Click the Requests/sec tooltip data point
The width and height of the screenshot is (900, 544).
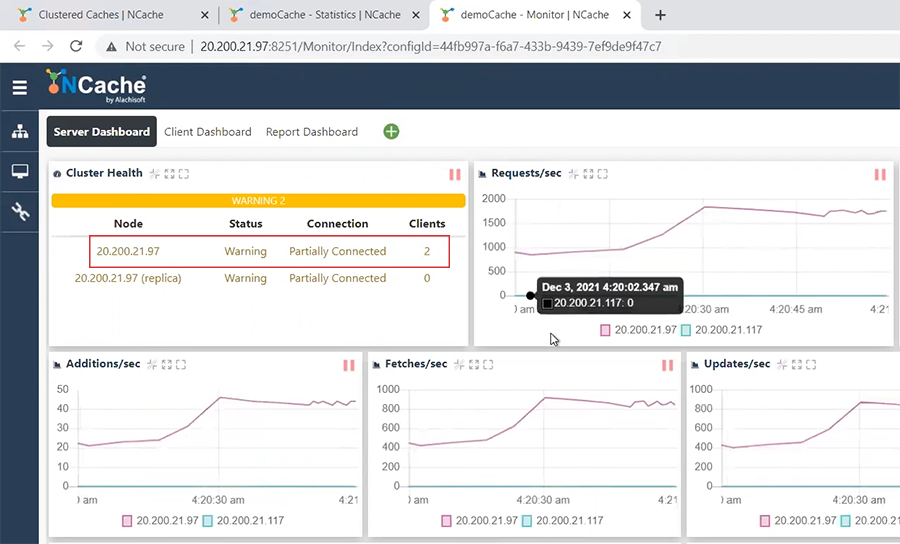(530, 296)
